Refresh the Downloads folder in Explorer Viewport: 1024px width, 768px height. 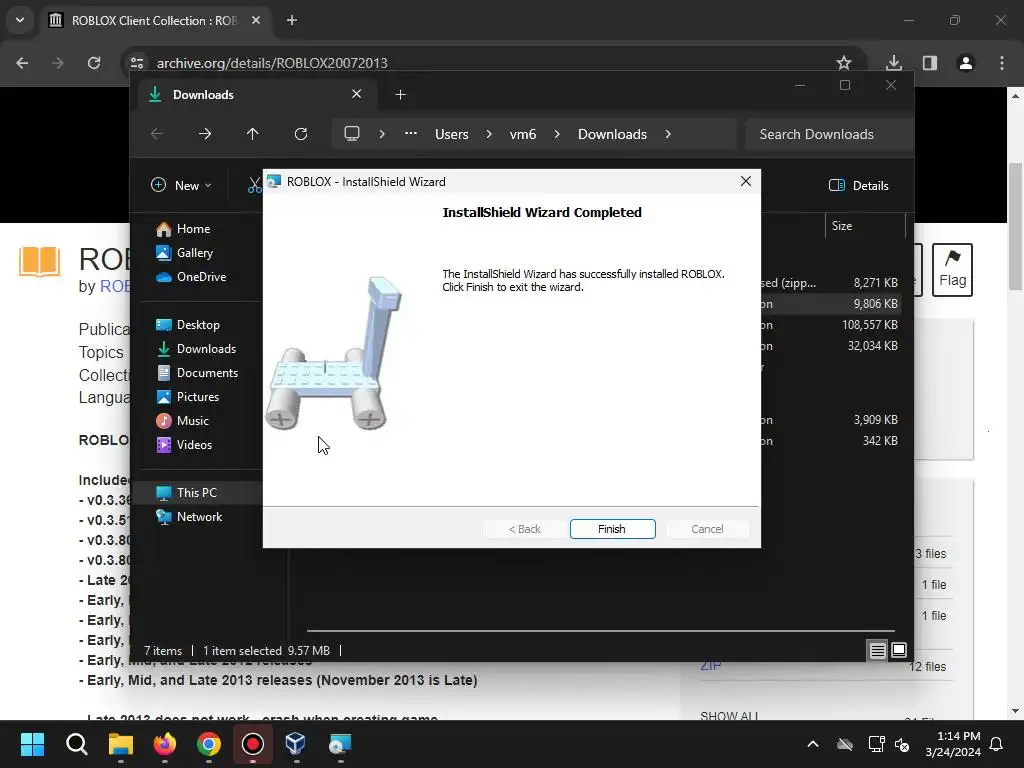click(x=300, y=134)
